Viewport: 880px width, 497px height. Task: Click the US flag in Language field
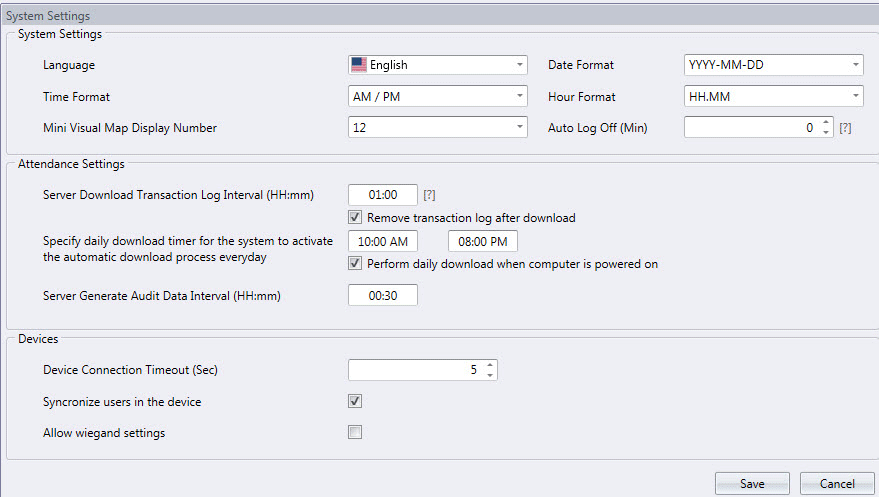click(x=359, y=65)
